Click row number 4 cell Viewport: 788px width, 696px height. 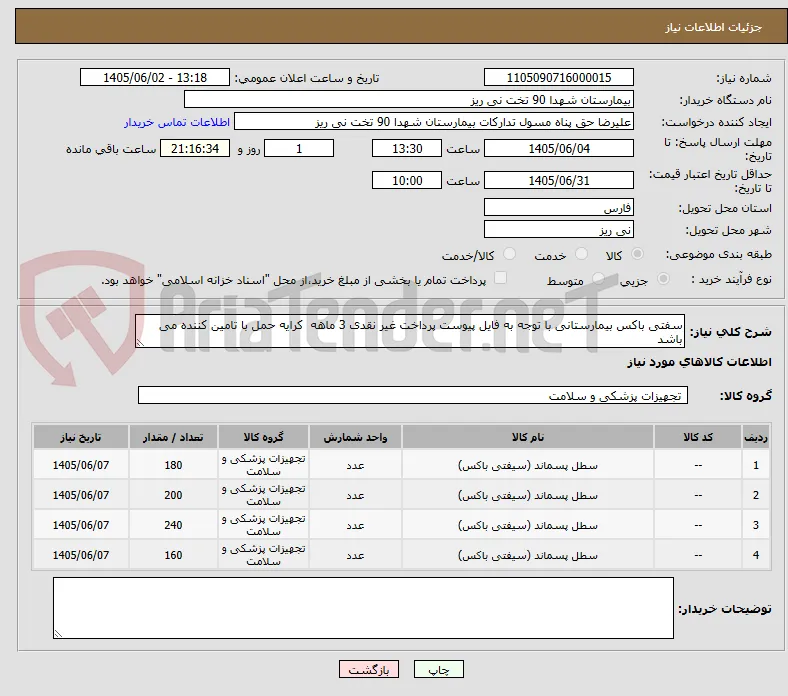(x=756, y=555)
